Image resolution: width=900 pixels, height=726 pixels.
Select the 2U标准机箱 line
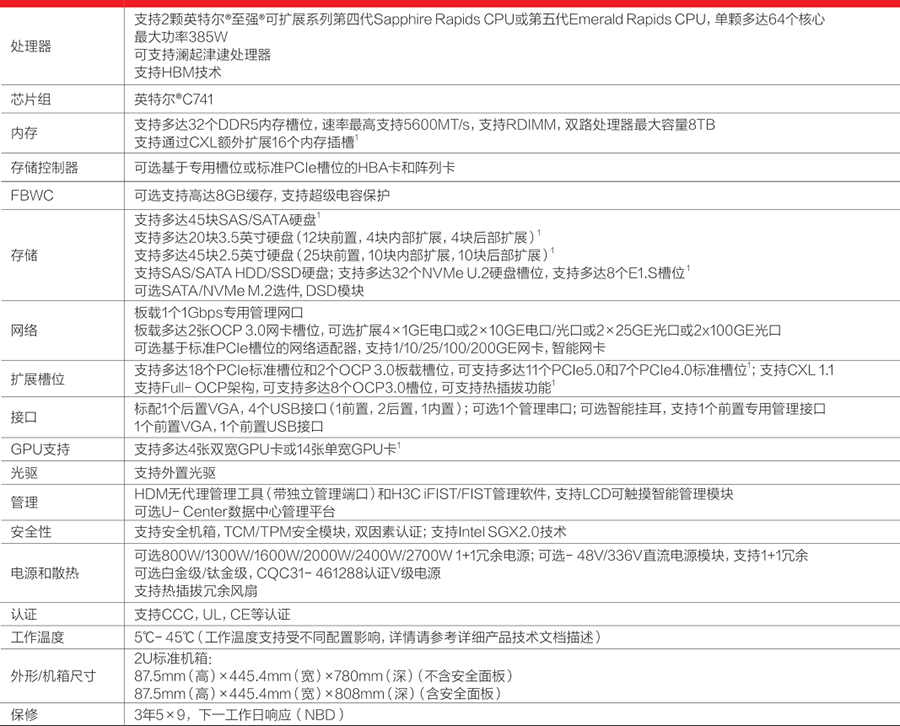coord(173,658)
